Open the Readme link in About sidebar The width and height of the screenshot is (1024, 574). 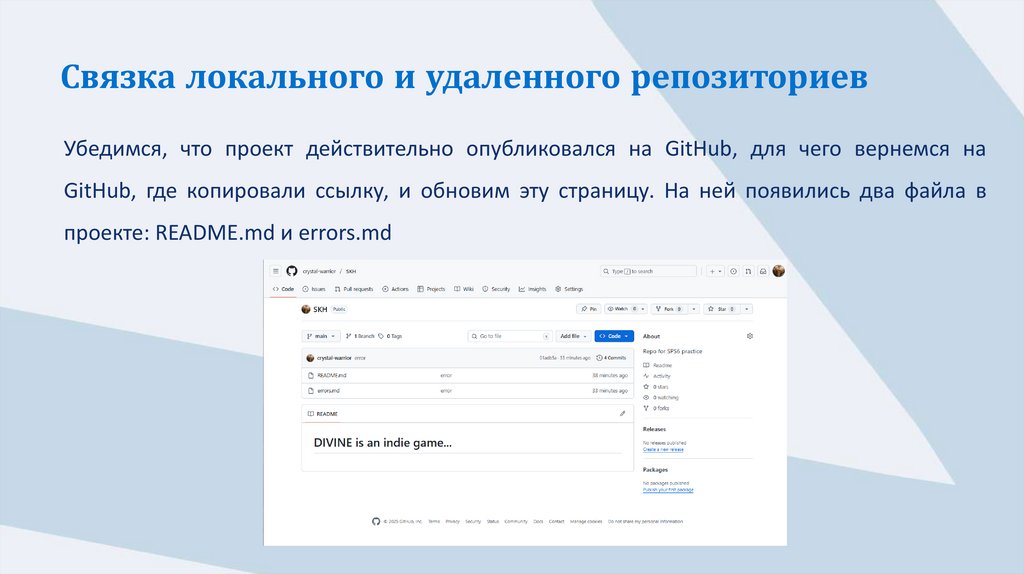point(658,366)
